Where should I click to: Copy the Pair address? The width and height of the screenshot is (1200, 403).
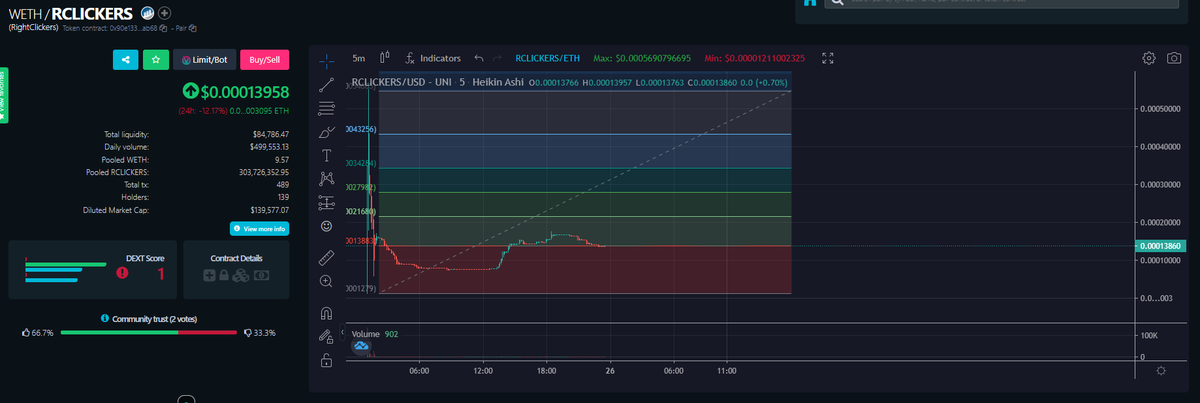pyautogui.click(x=193, y=28)
